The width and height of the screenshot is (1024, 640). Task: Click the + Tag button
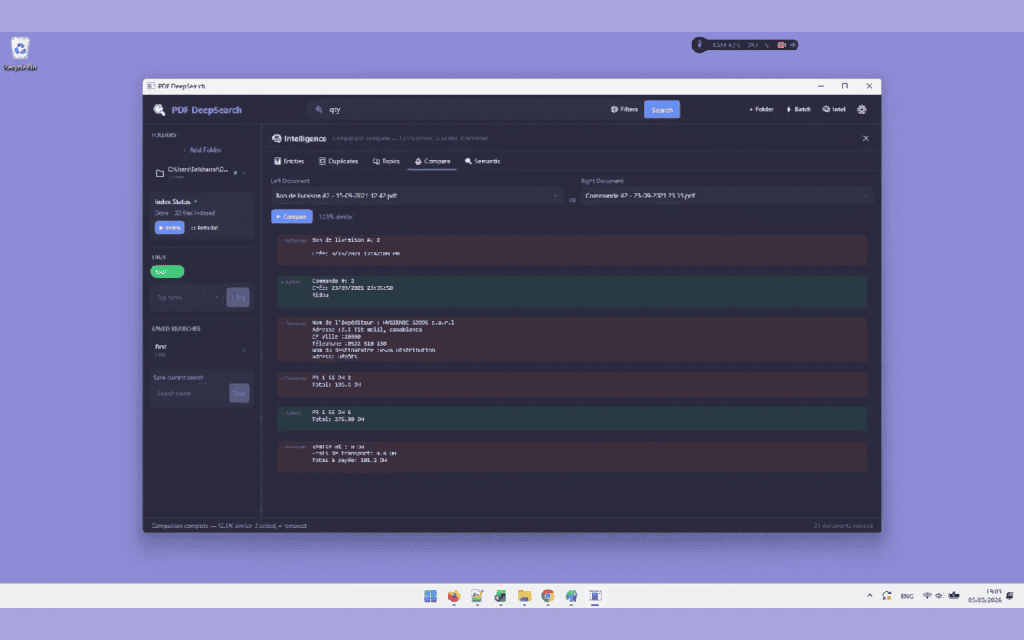coord(238,297)
